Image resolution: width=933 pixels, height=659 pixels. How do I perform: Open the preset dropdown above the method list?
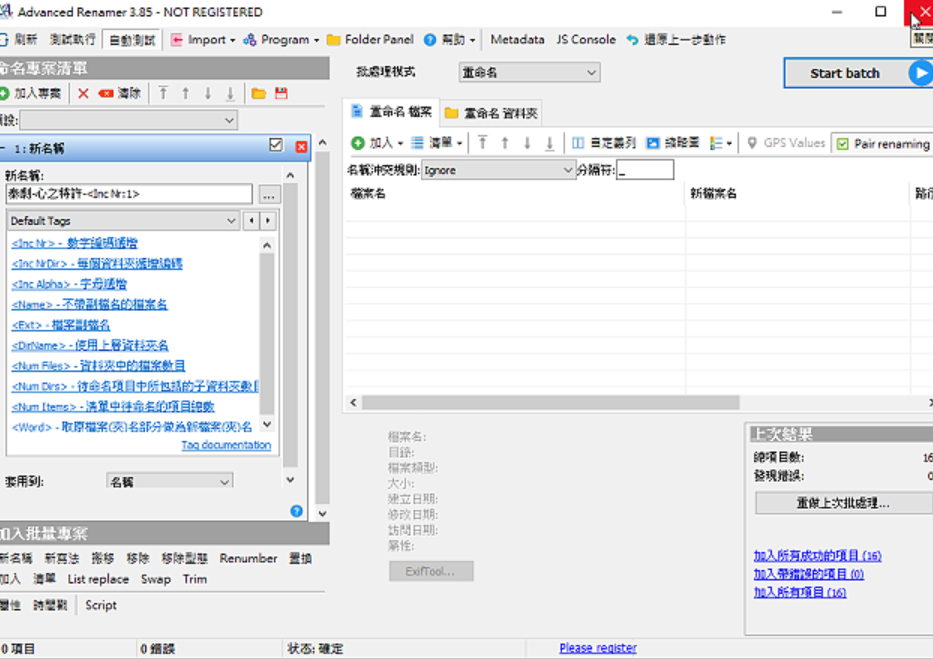pyautogui.click(x=129, y=120)
